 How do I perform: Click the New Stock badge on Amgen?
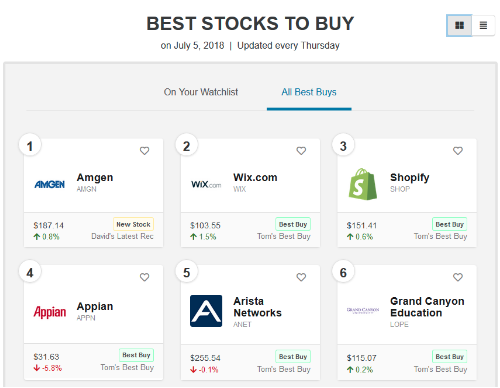[x=133, y=224]
